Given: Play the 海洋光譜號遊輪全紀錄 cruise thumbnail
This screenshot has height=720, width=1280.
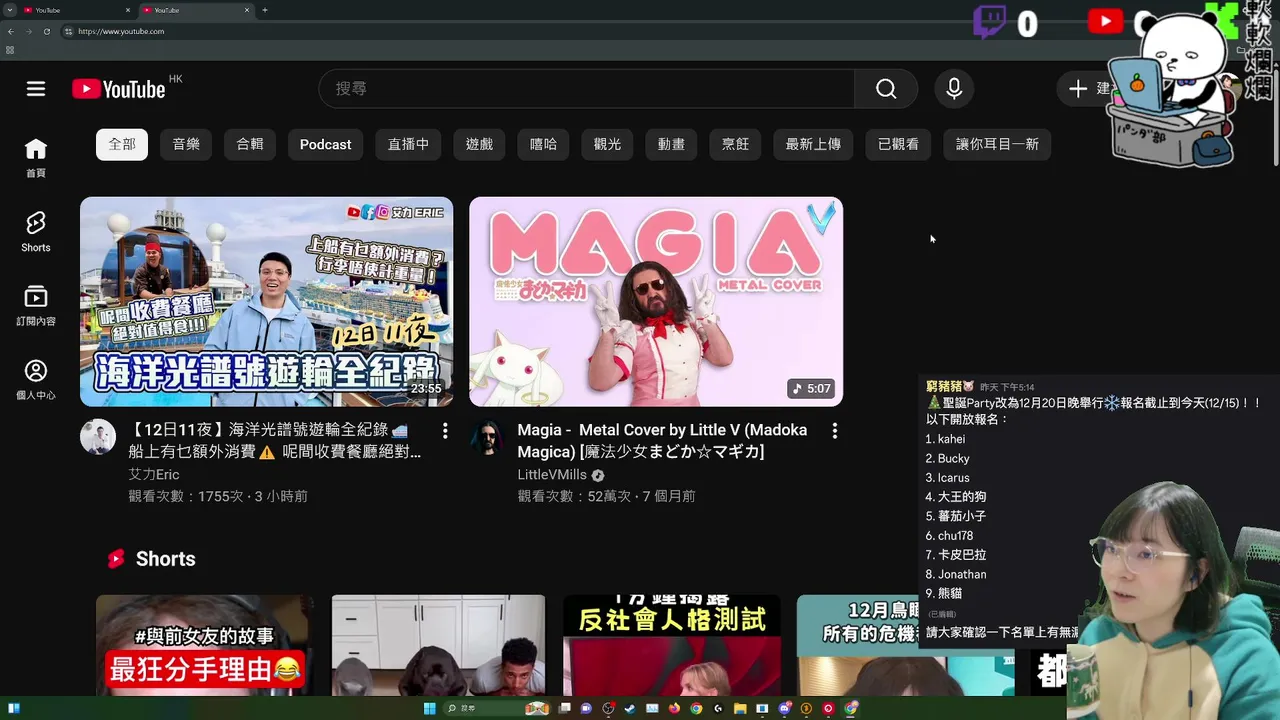Looking at the screenshot, I should [x=266, y=301].
